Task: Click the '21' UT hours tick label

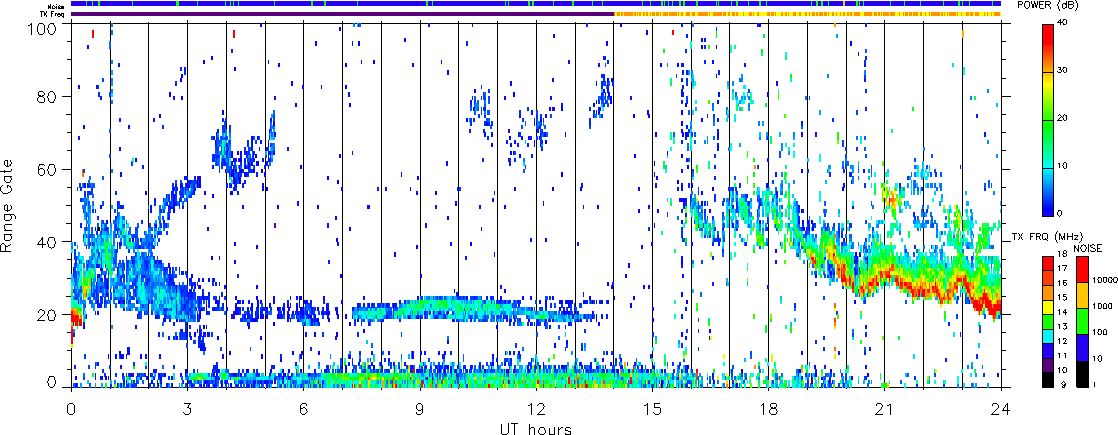Action: click(x=885, y=407)
